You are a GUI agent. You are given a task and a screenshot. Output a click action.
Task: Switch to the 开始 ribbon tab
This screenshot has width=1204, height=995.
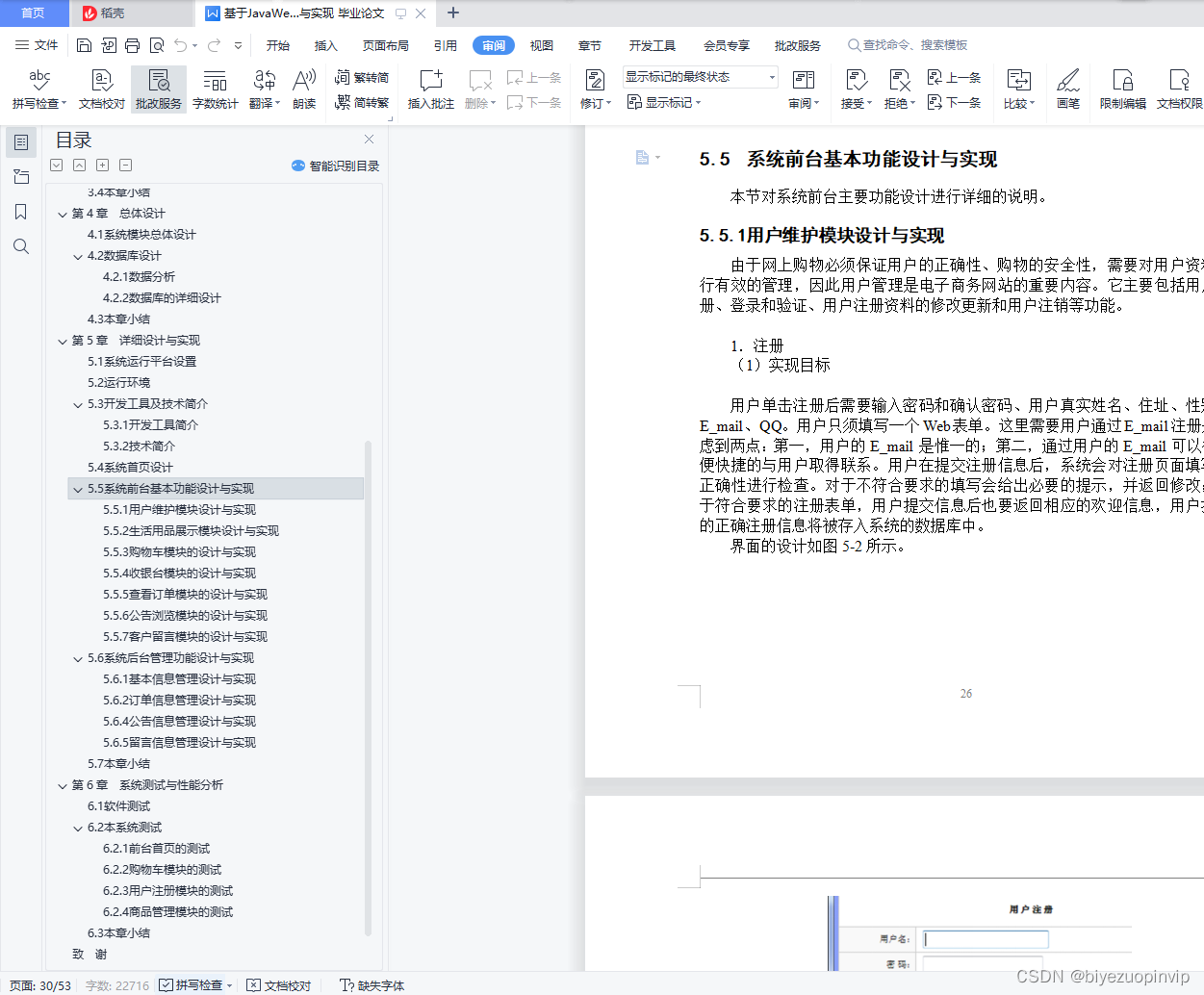tap(278, 45)
